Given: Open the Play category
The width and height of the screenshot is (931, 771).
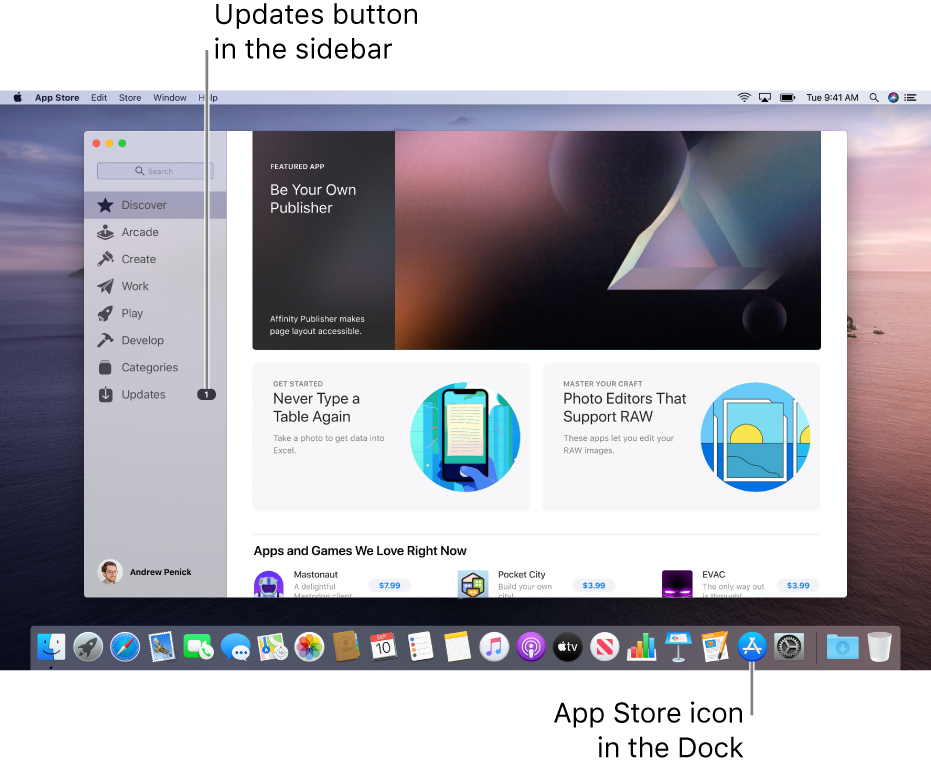Looking at the screenshot, I should [155, 313].
